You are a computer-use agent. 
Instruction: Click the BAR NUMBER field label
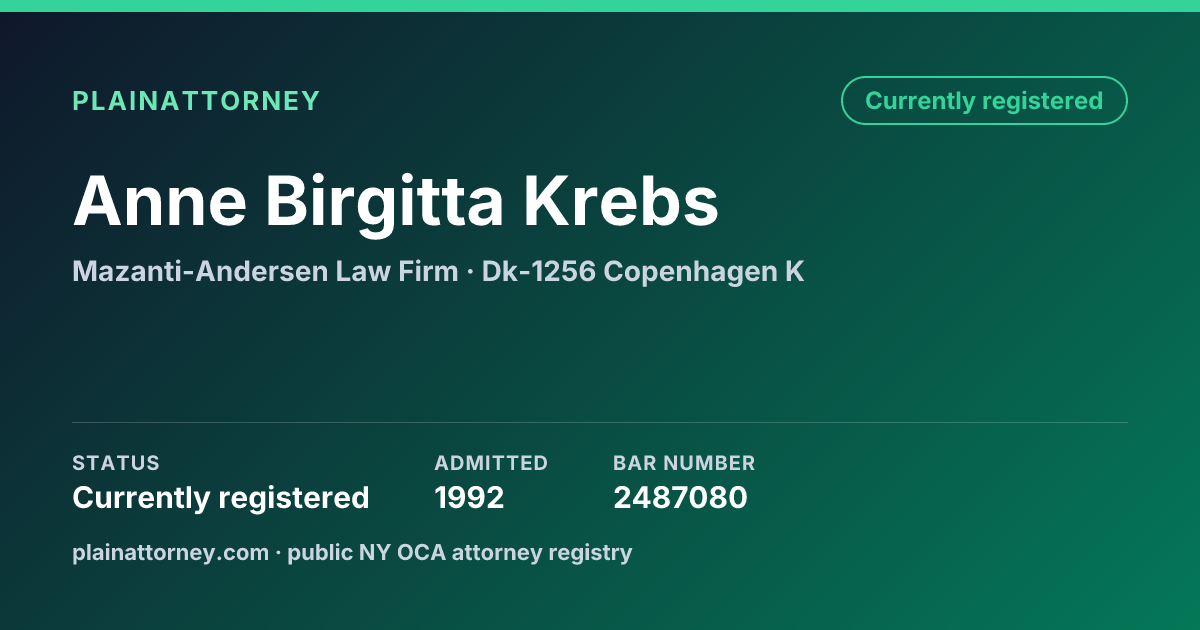684,463
